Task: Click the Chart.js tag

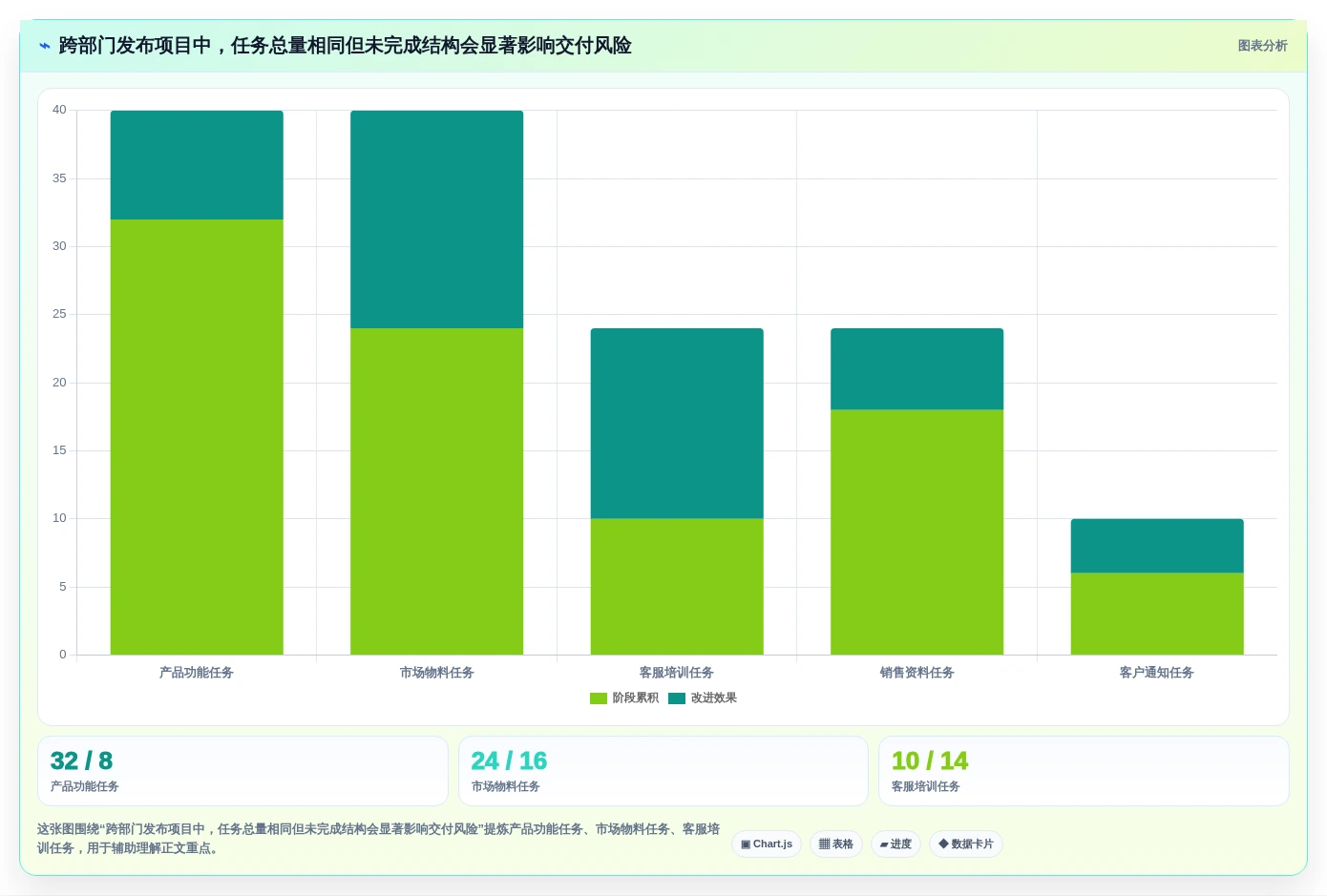Action: click(767, 844)
